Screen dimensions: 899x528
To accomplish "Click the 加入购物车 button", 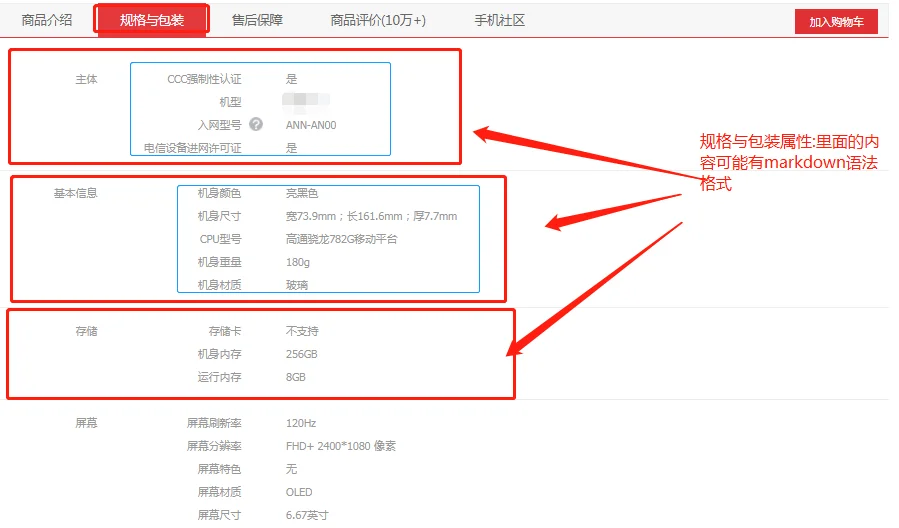I will (x=836, y=22).
